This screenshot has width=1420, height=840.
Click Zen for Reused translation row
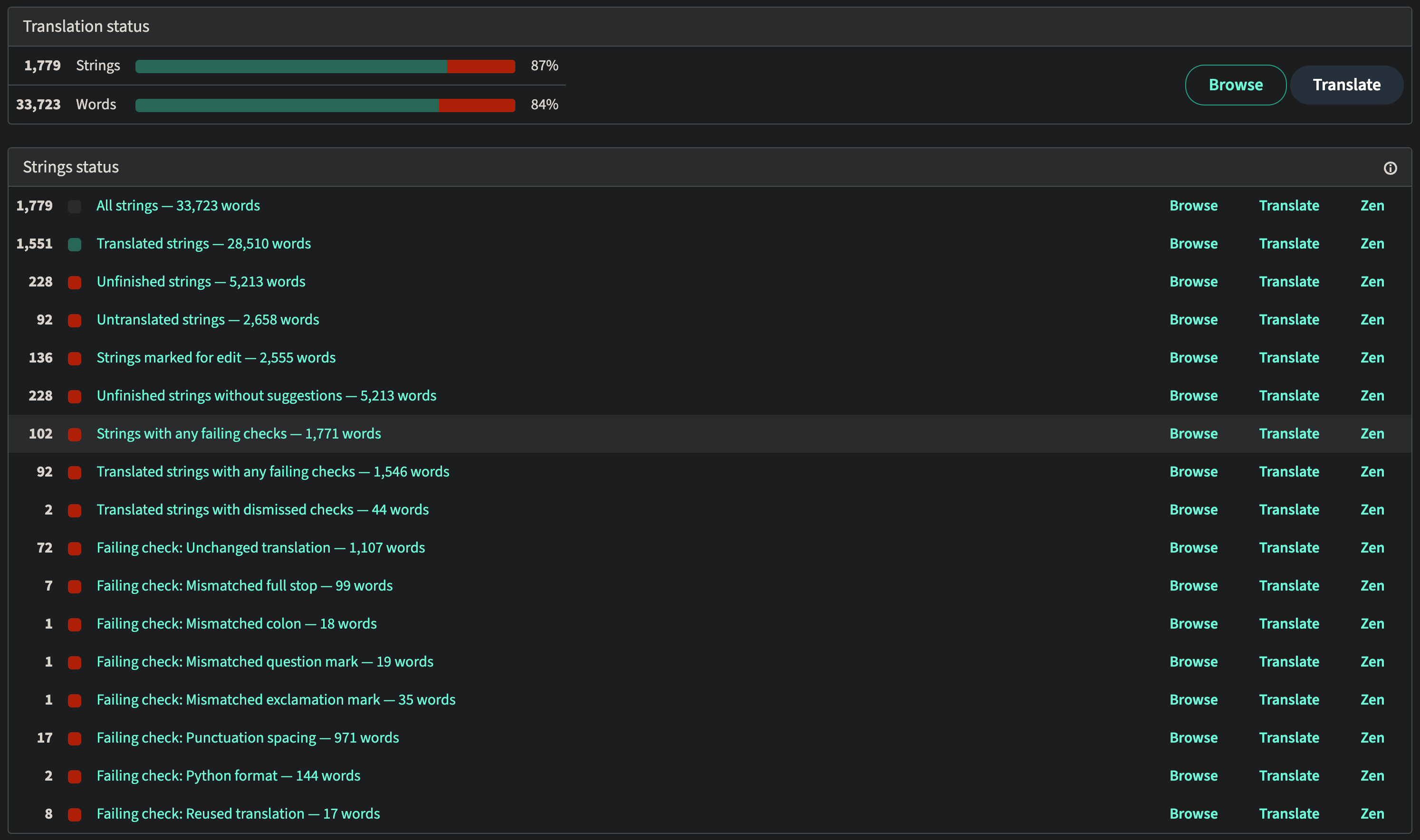click(1372, 813)
